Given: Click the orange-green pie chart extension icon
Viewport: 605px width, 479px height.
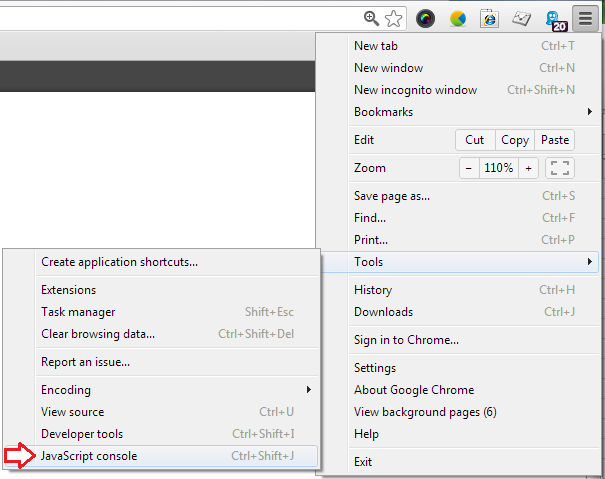Looking at the screenshot, I should tap(458, 18).
